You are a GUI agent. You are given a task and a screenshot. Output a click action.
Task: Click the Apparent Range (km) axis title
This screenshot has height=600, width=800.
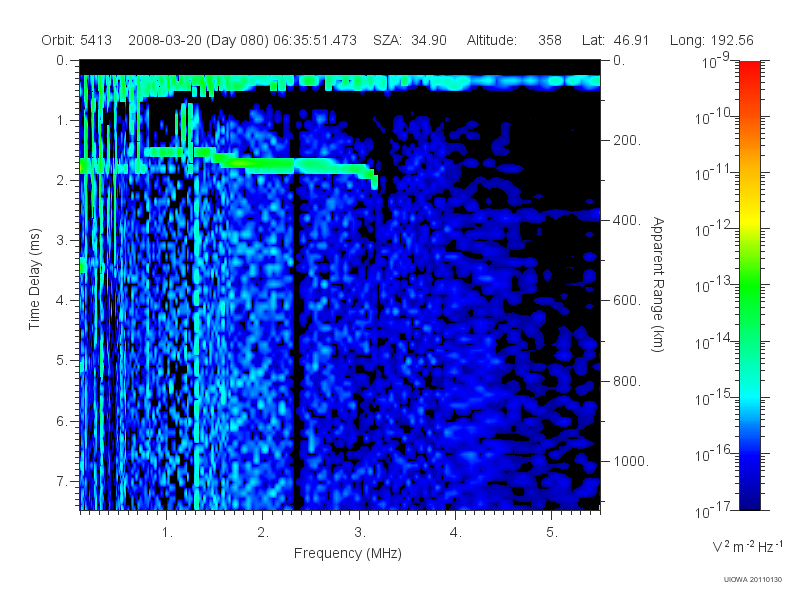pos(658,284)
